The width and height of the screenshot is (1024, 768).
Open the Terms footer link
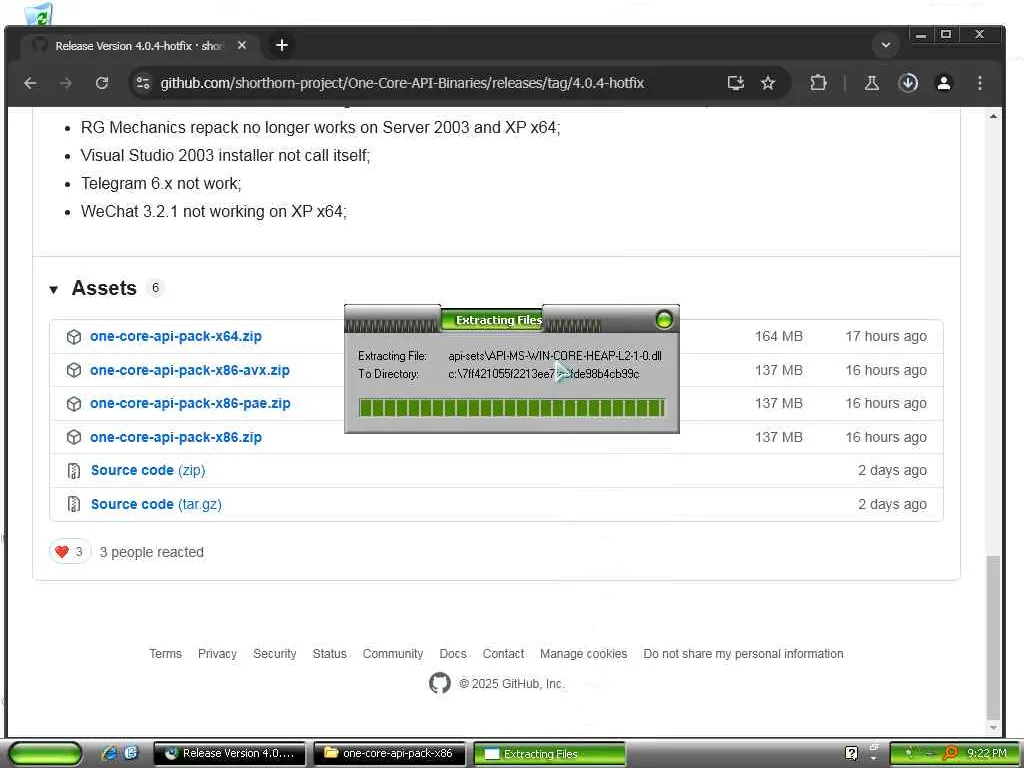[165, 654]
